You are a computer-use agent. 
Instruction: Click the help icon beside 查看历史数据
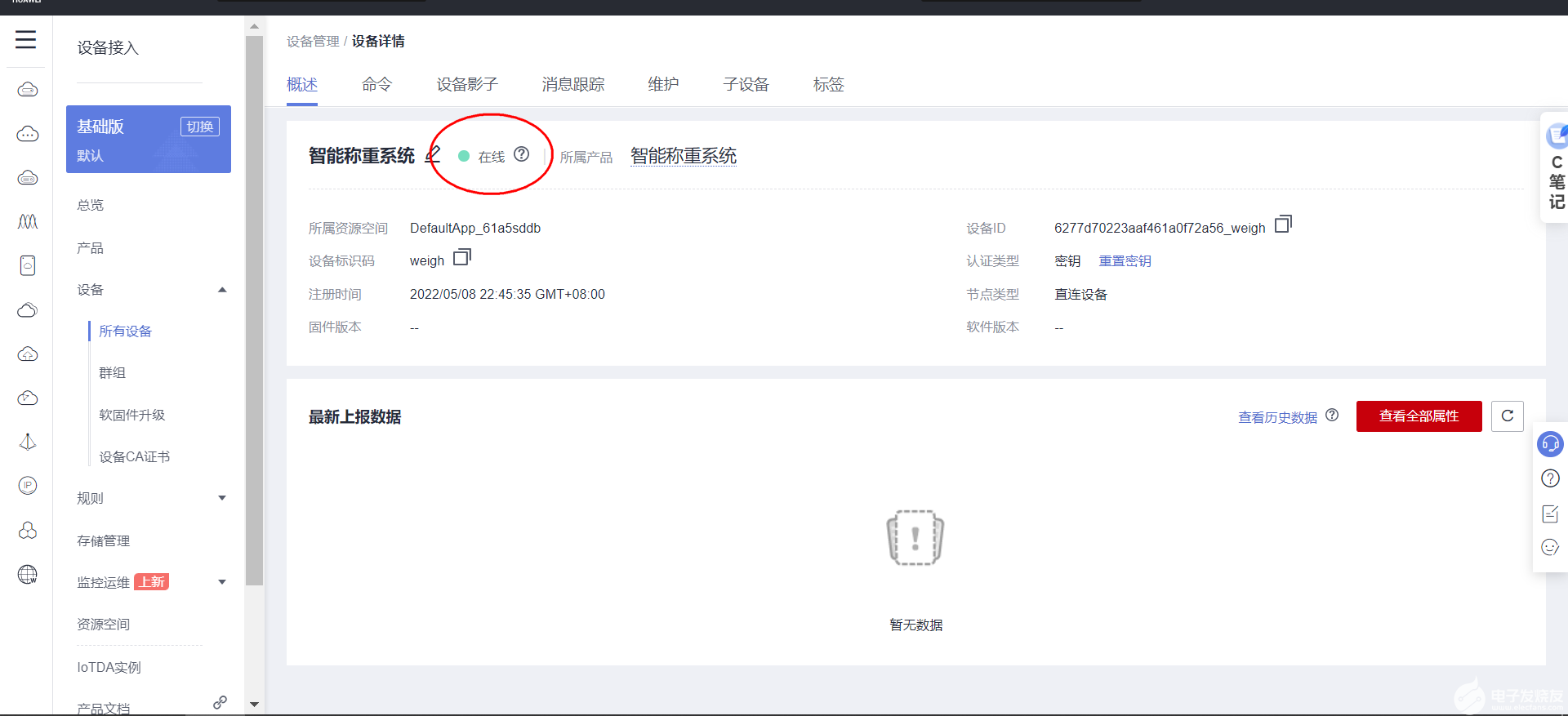pos(1332,415)
